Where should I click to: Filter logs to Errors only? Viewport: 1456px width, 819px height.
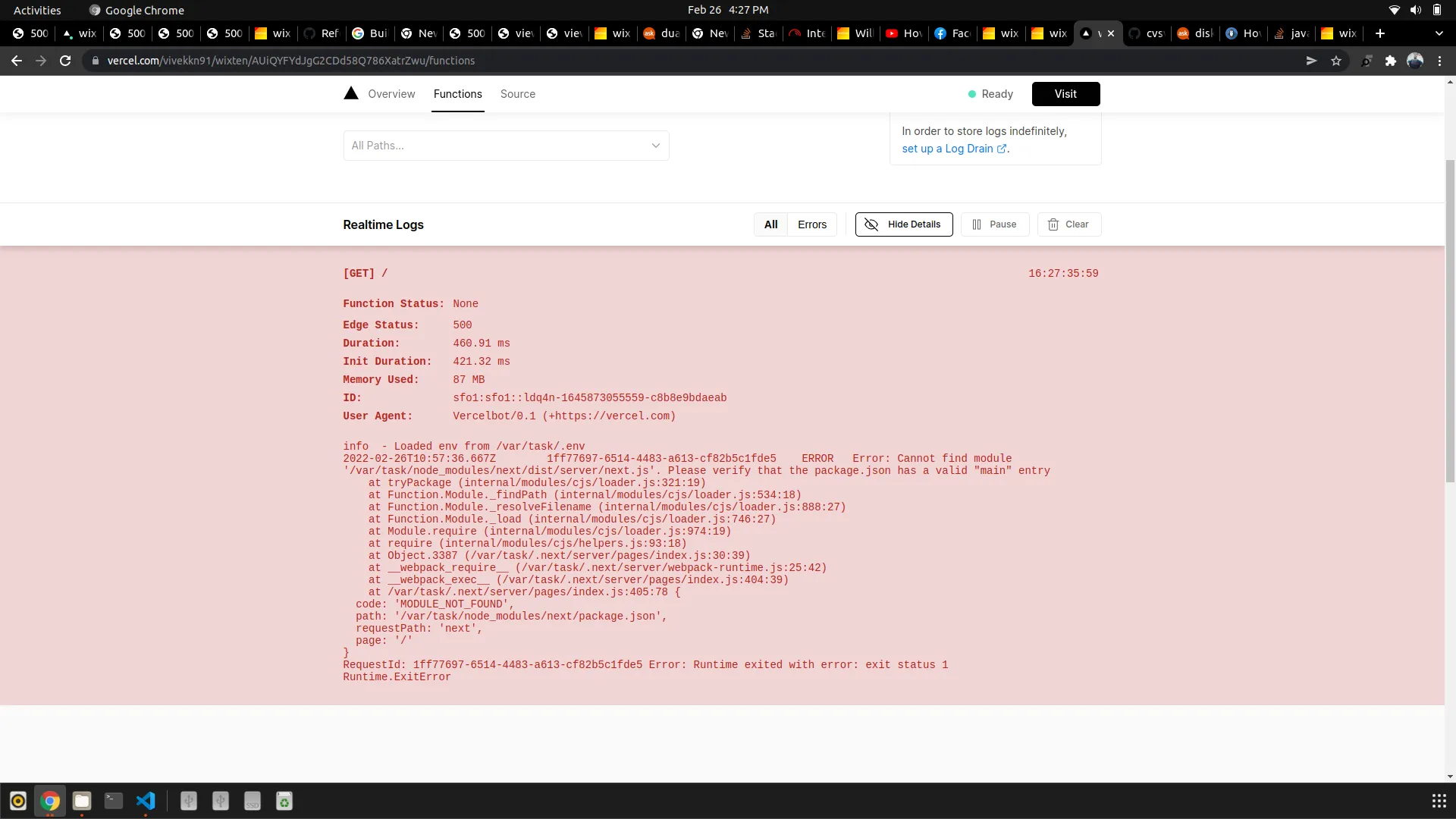pos(811,224)
